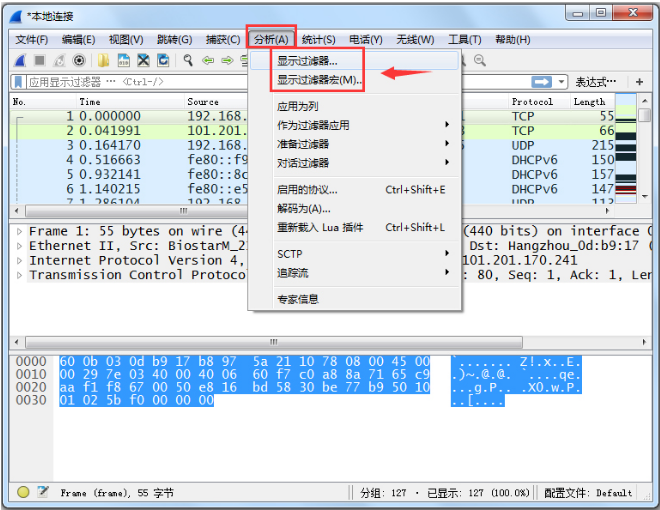The image size is (660, 510).
Task: Click the packet minimap color strip
Action: coord(625,149)
